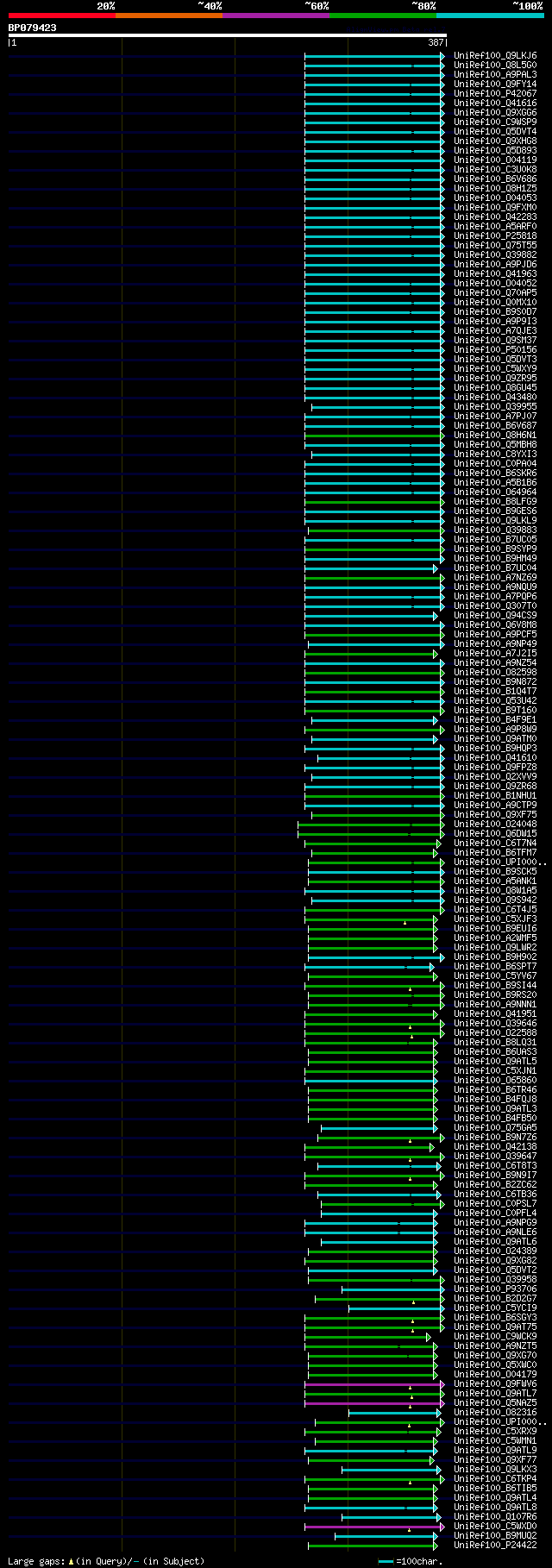Open the UniRef100_A9PAL3 hit label

click(x=495, y=75)
